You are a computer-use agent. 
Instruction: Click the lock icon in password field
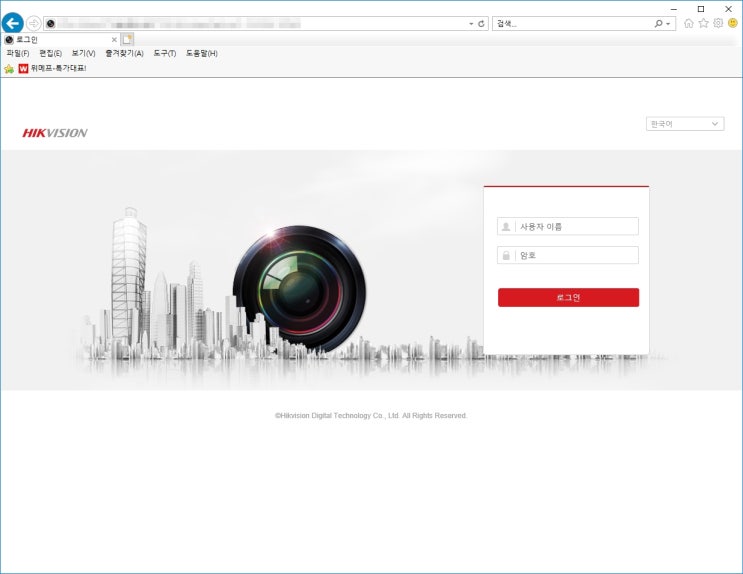[x=506, y=255]
